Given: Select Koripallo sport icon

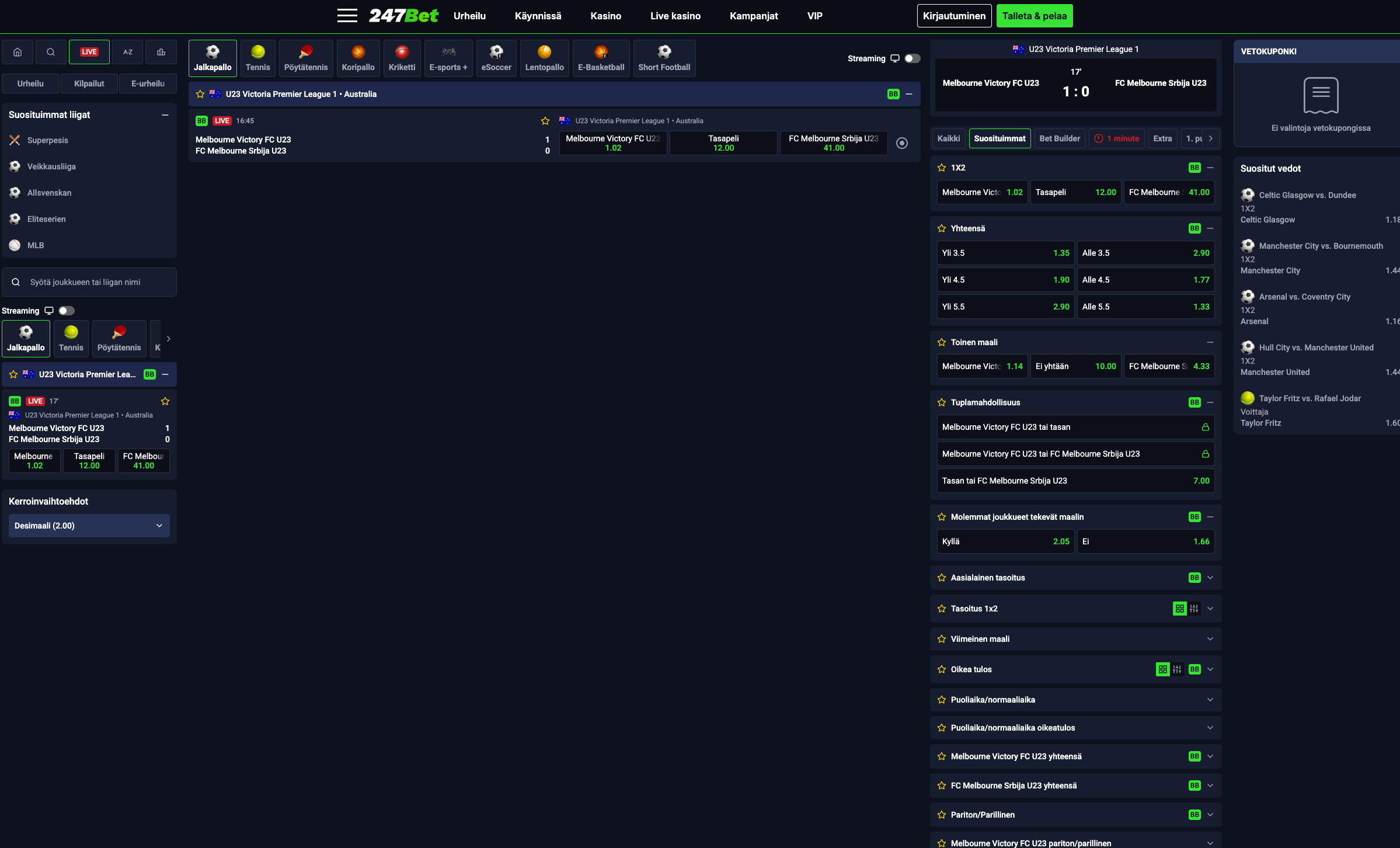Looking at the screenshot, I should coord(358,58).
